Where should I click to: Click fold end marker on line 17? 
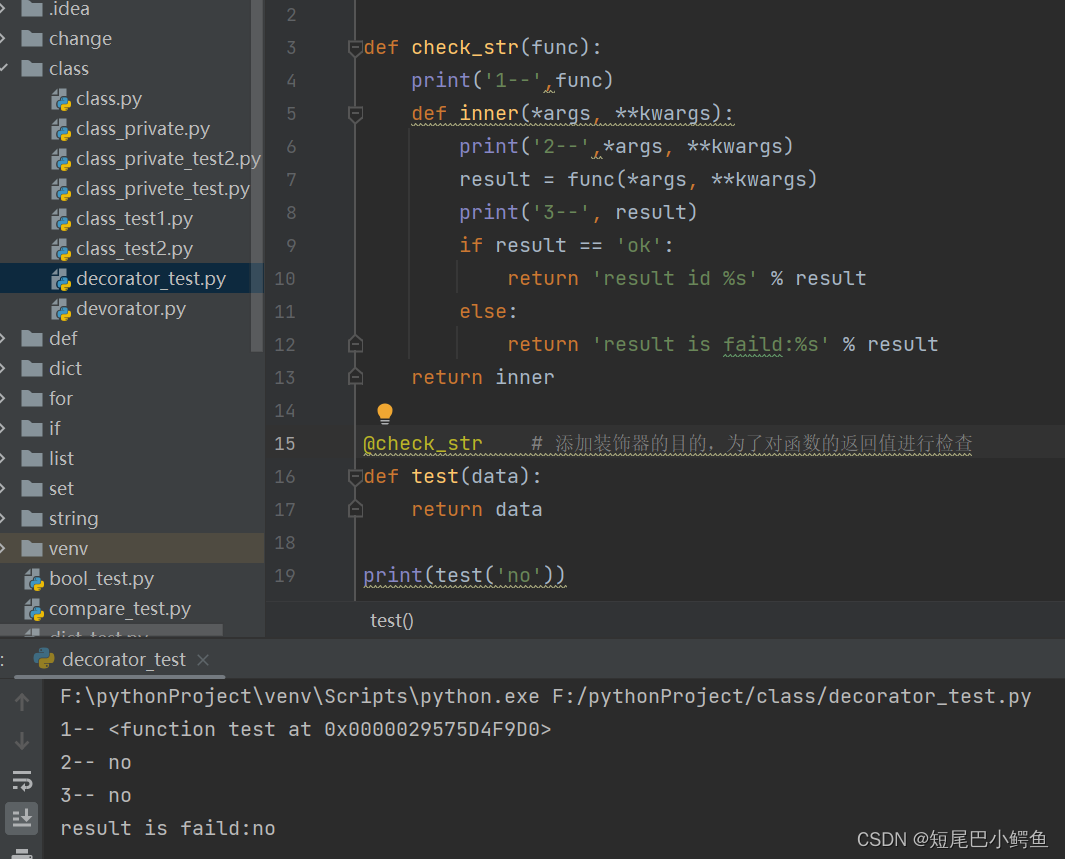[355, 509]
